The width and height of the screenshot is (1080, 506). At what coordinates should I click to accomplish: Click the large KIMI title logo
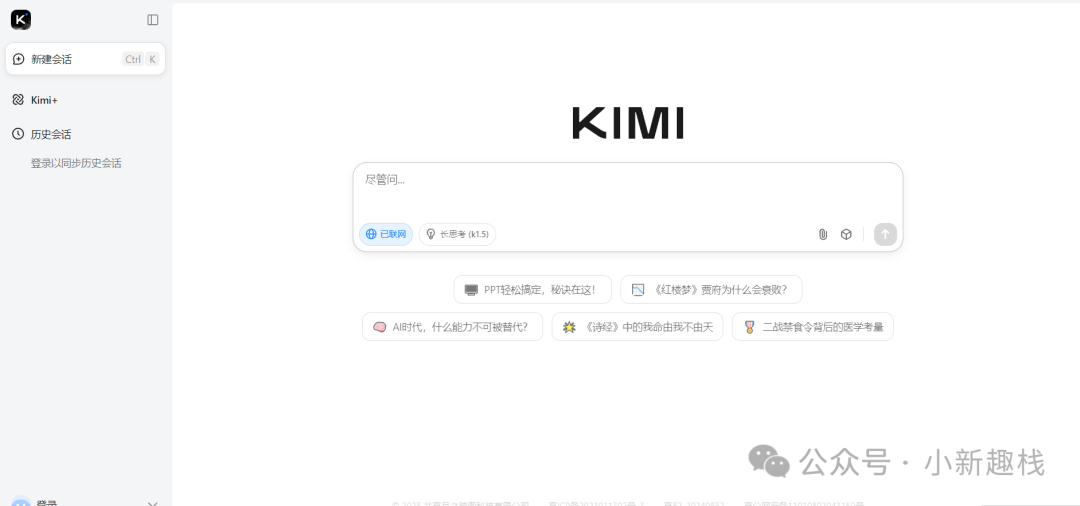point(627,123)
